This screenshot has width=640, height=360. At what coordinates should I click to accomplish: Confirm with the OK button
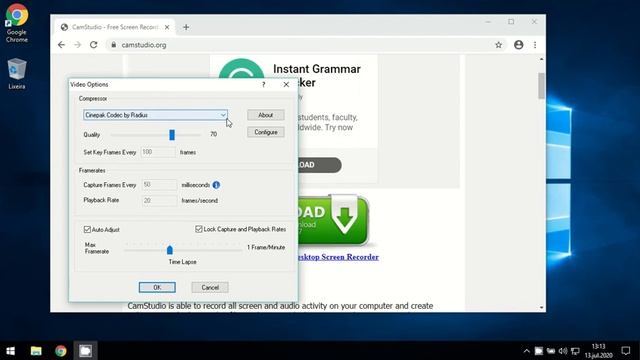pos(157,287)
